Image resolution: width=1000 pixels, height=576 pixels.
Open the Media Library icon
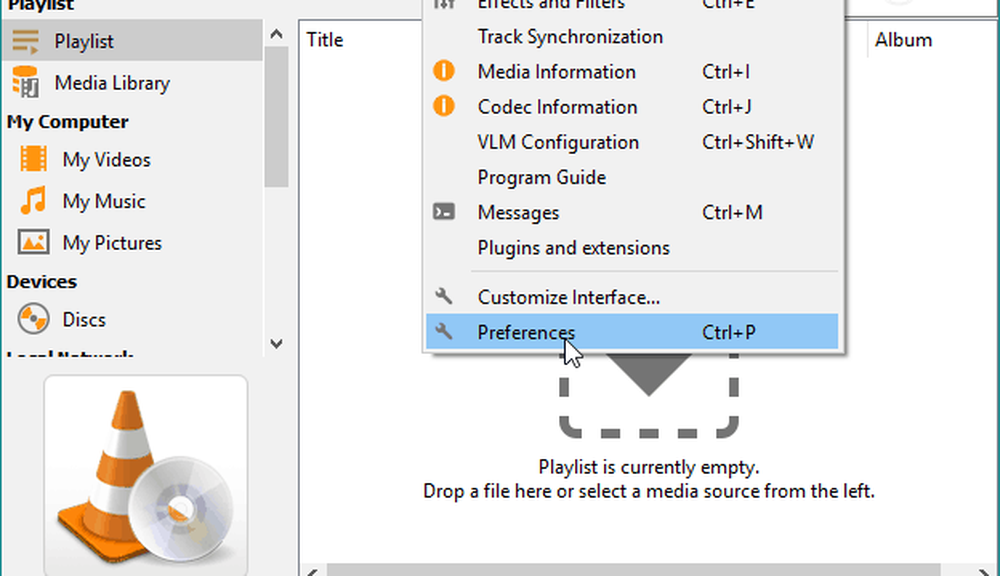point(26,83)
